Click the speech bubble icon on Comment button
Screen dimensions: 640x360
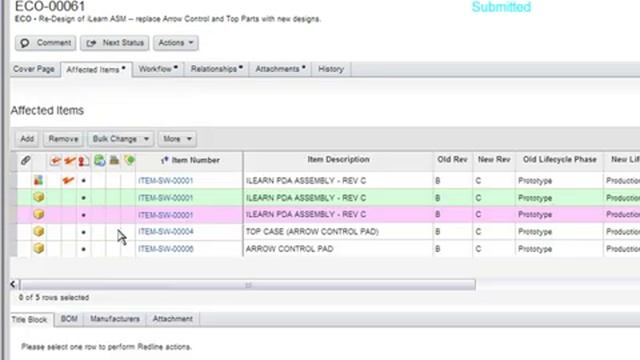coord(25,43)
